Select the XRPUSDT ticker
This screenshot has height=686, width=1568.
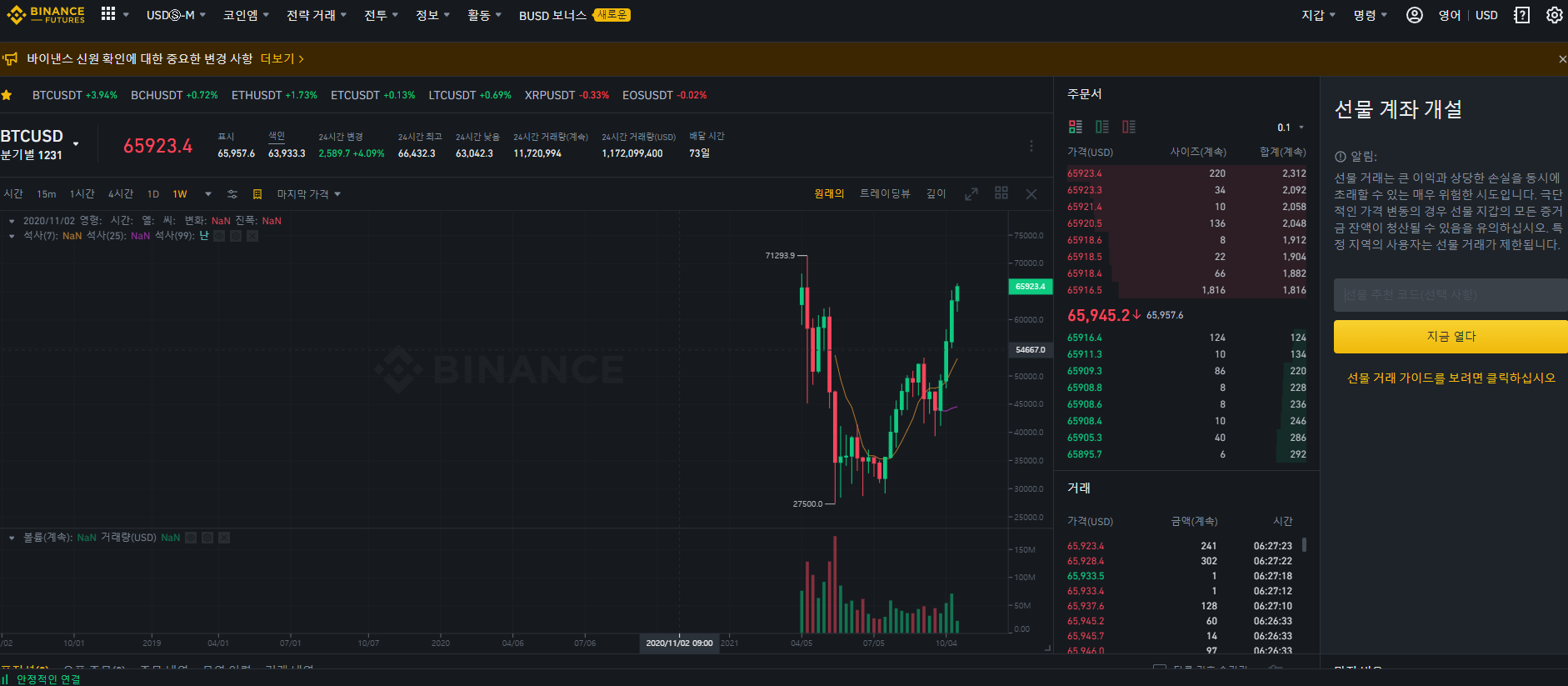point(567,95)
